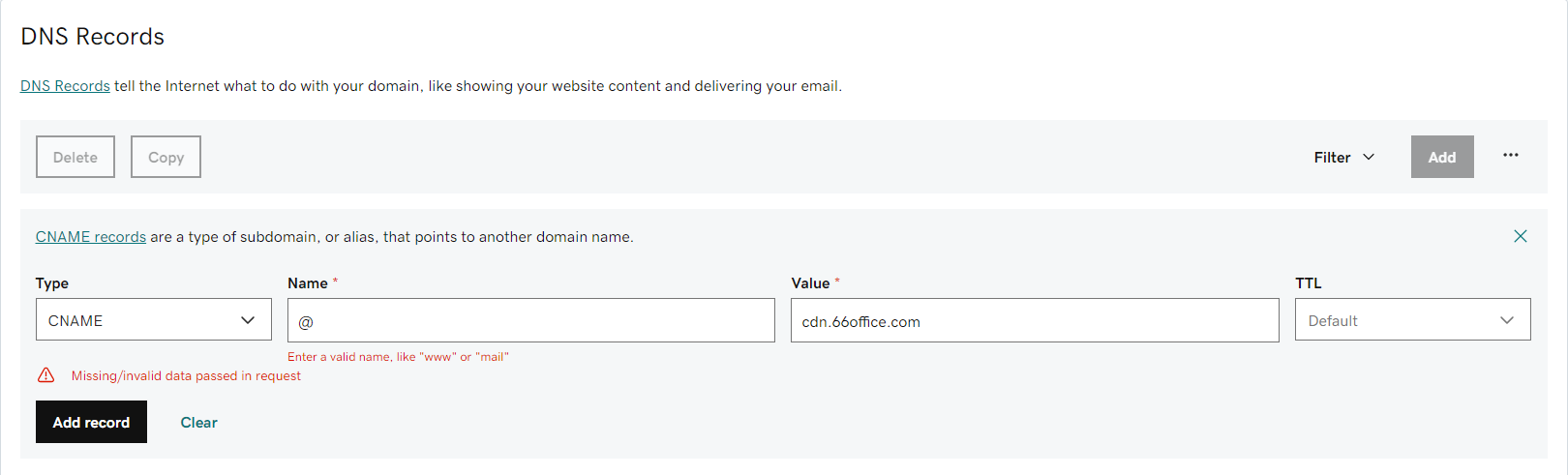Image resolution: width=1568 pixels, height=475 pixels.
Task: Submit with the Add record button
Action: (91, 422)
